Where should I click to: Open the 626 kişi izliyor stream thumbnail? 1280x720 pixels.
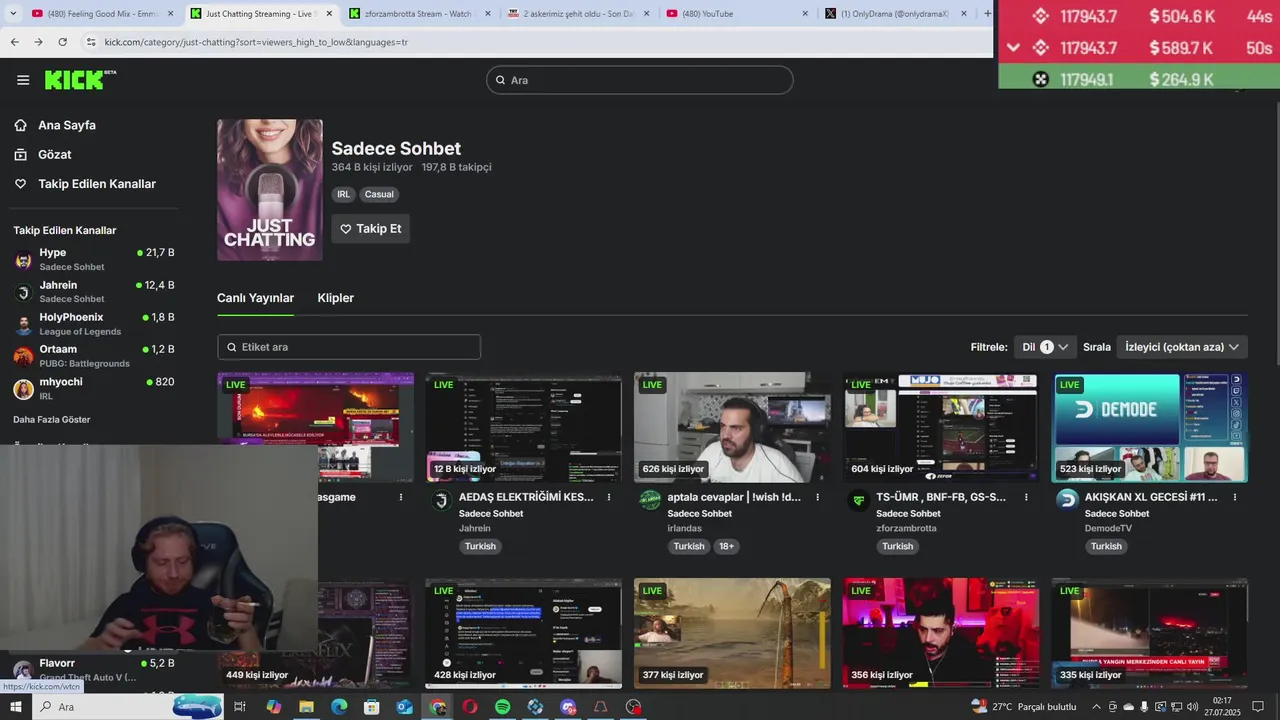coord(732,427)
